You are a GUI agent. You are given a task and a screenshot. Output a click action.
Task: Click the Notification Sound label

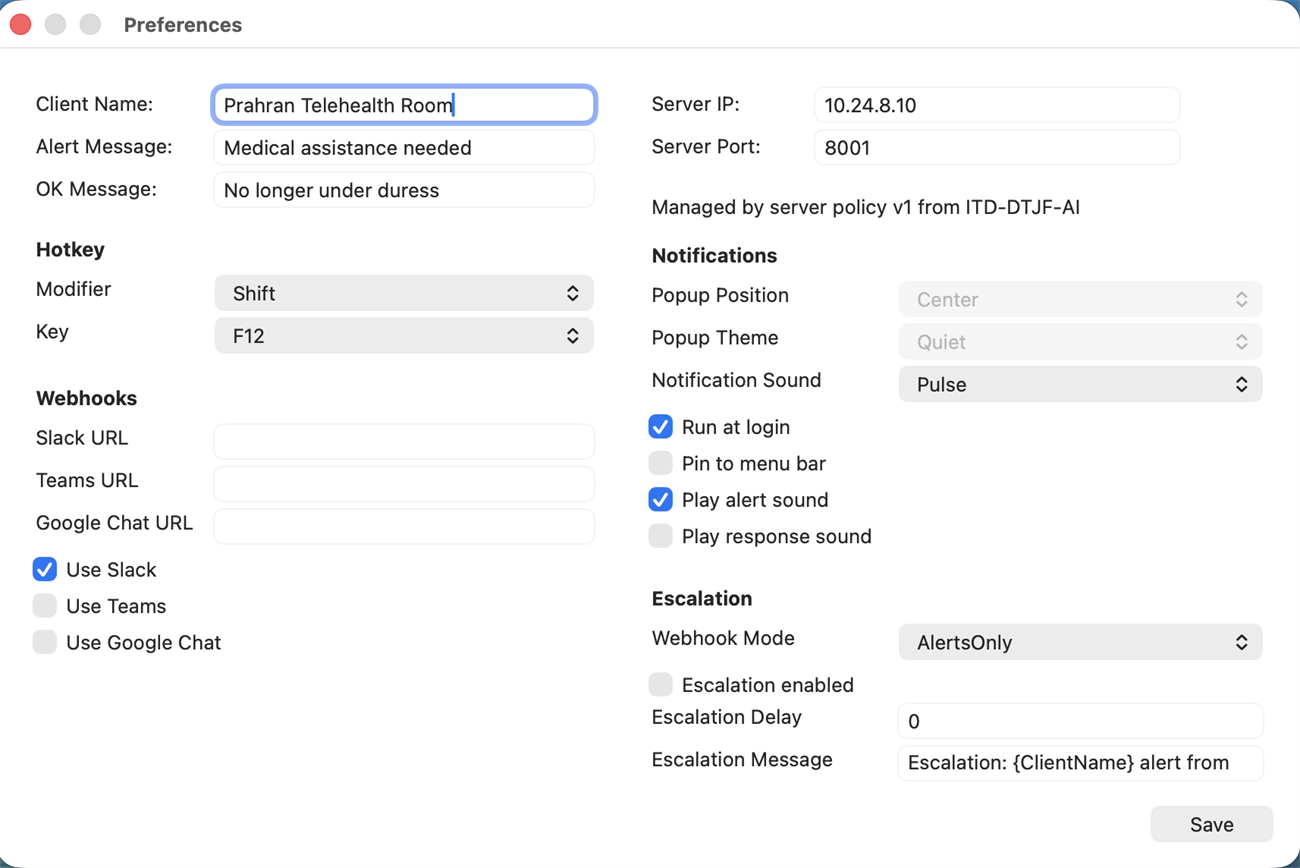click(x=736, y=380)
